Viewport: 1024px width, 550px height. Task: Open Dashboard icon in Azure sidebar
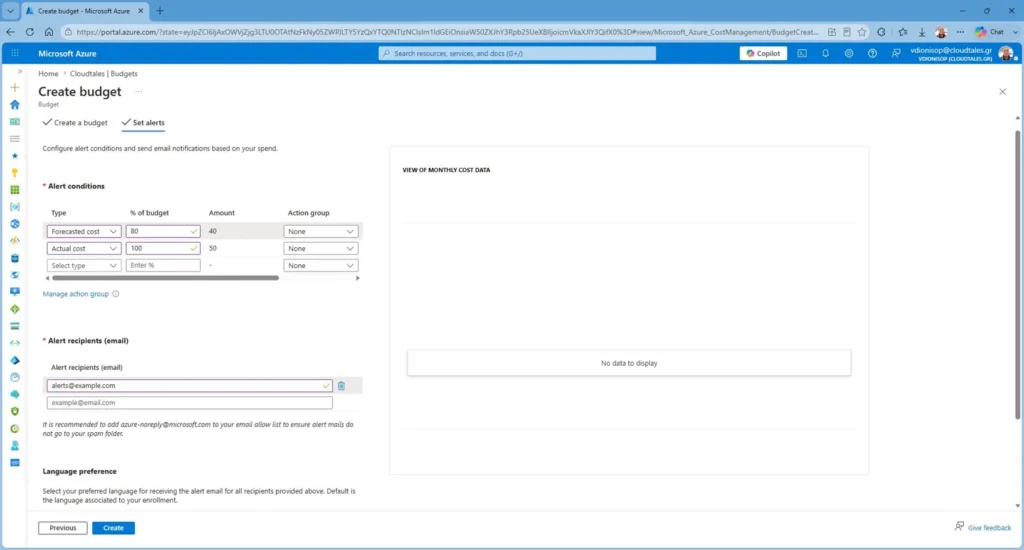pos(14,121)
